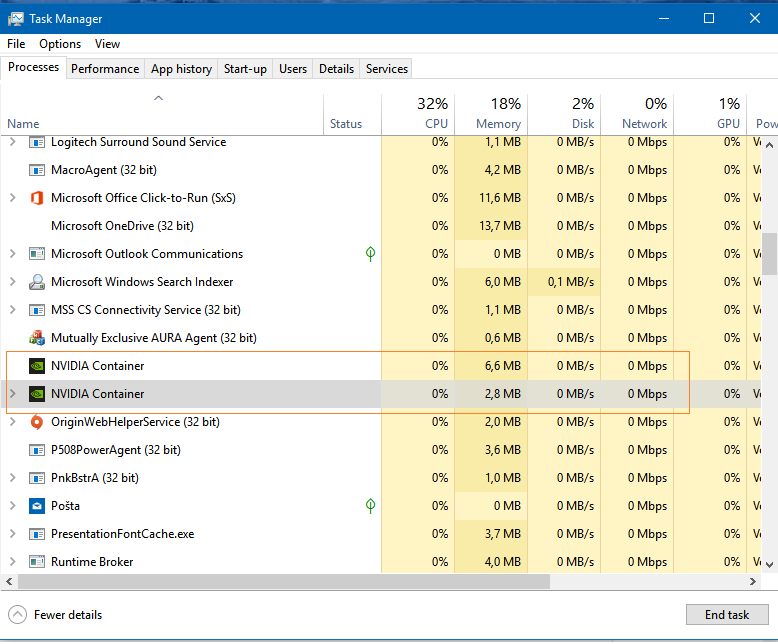Click the Microsoft Outlook Communications process icon

point(37,254)
